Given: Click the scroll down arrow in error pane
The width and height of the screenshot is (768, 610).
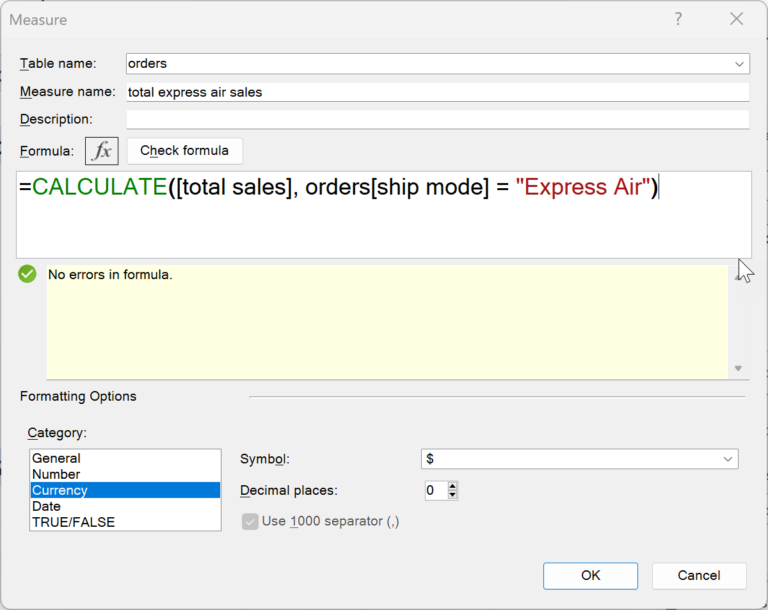Looking at the screenshot, I should click(738, 369).
